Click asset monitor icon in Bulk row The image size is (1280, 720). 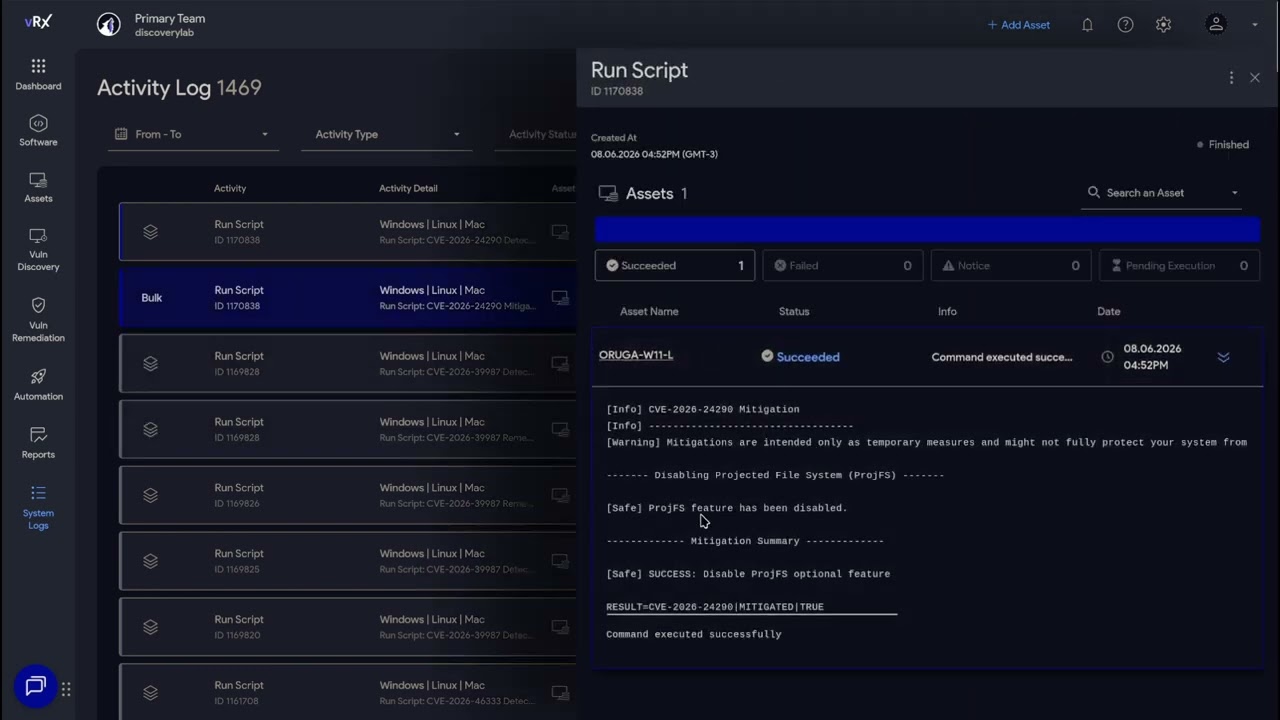point(560,297)
